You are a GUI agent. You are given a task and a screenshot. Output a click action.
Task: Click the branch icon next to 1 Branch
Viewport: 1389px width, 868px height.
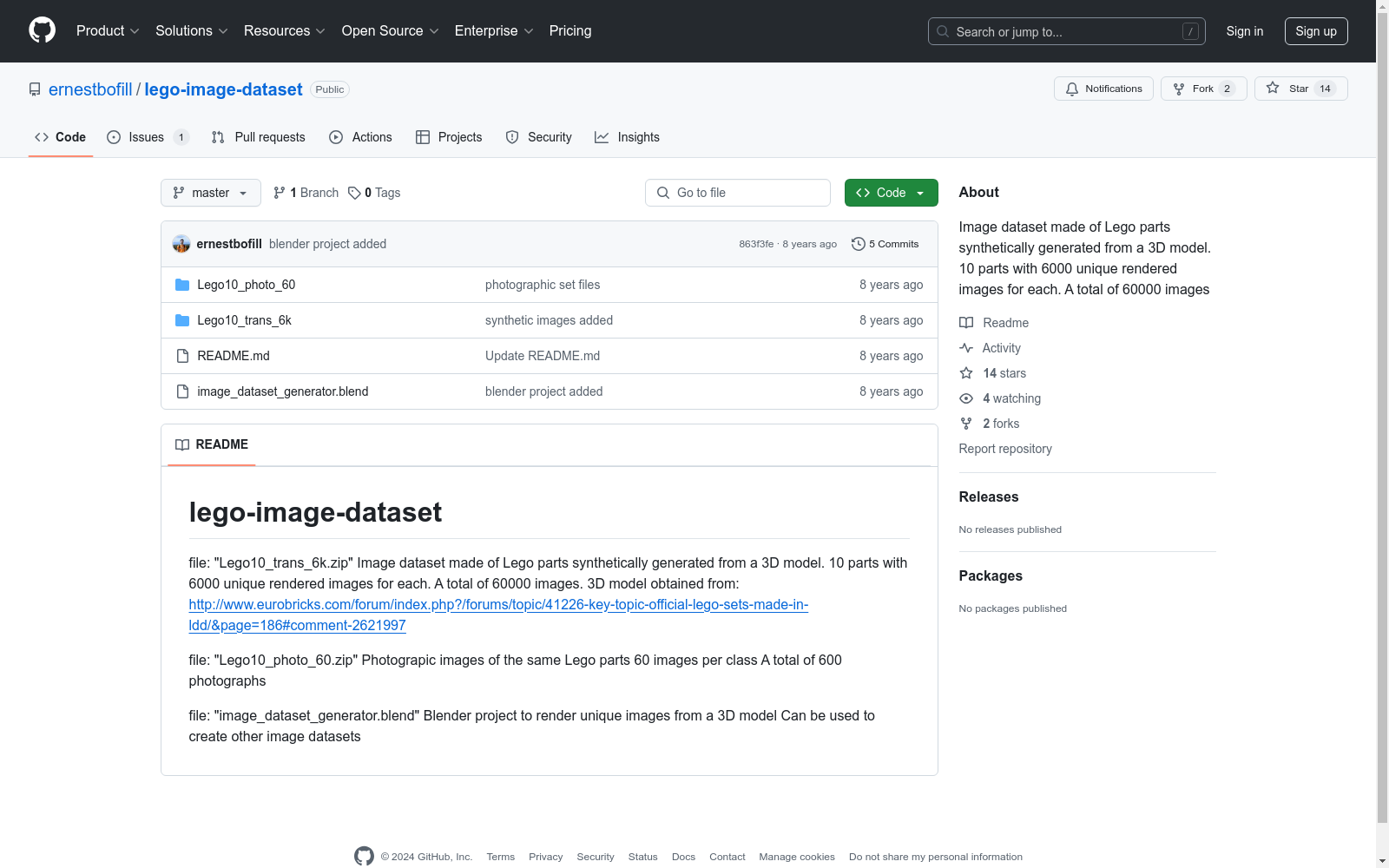pyautogui.click(x=280, y=193)
